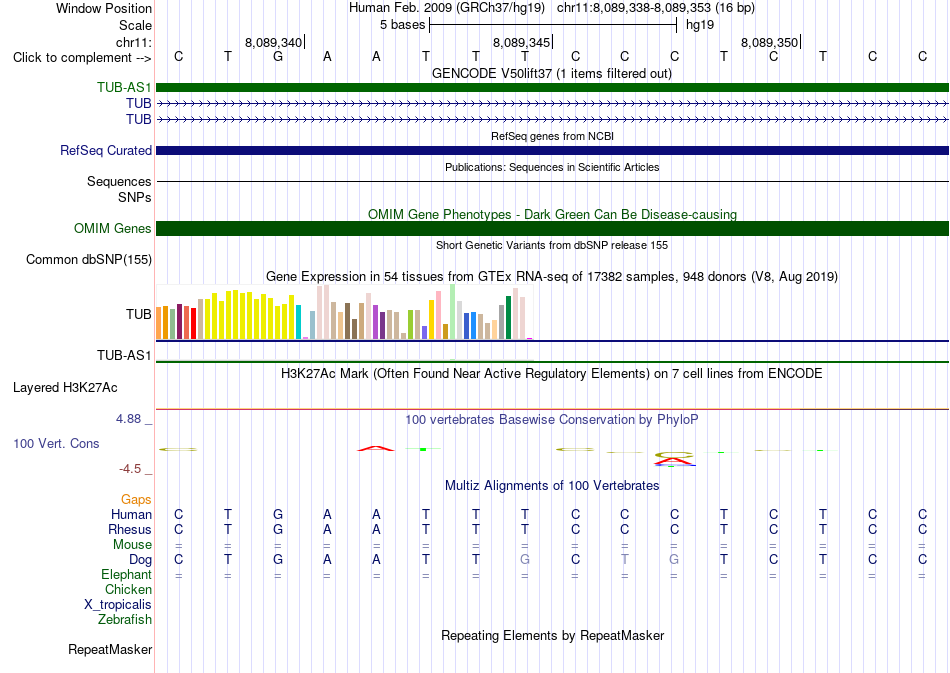Click the '5 bases' scale bar label
Image resolution: width=950 pixels, height=673 pixels.
click(x=402, y=25)
